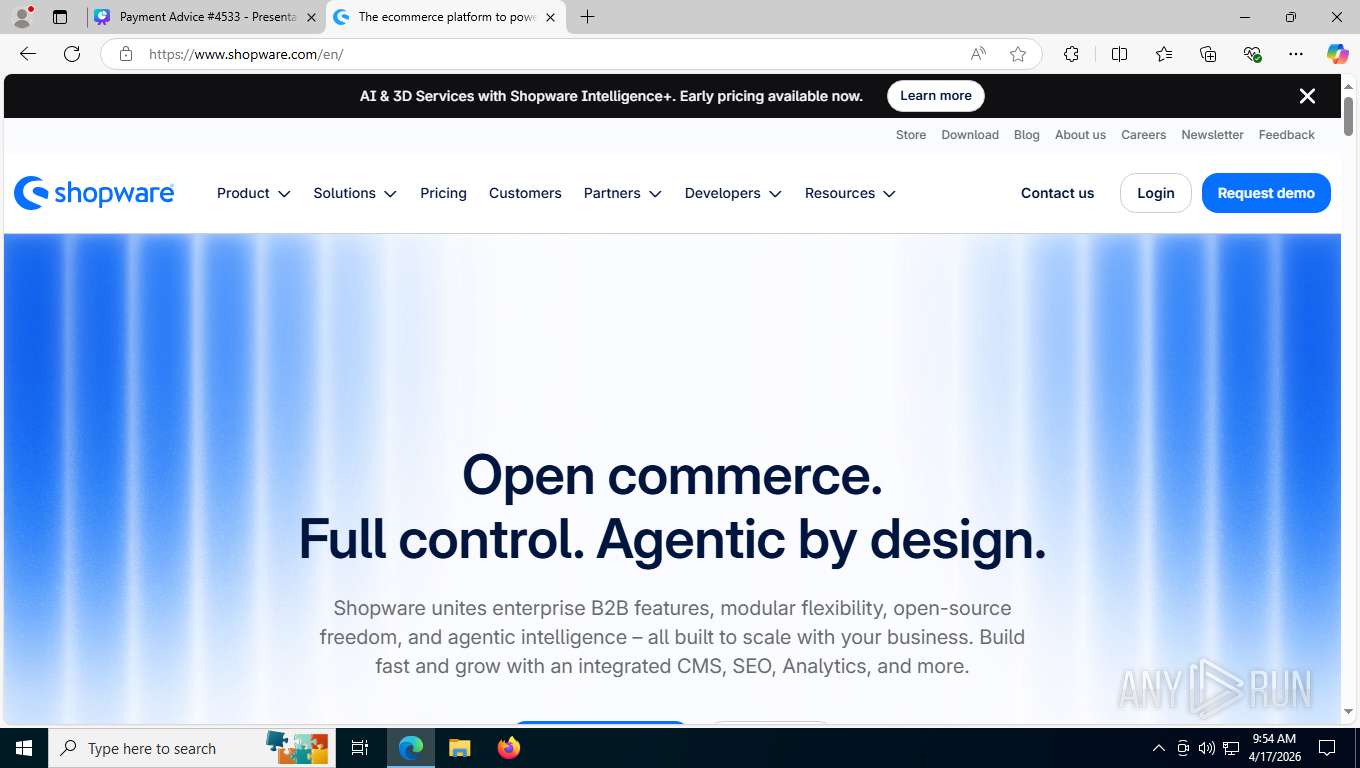This screenshot has width=1360, height=768.
Task: Dismiss the announcement banner
Action: click(x=1307, y=96)
